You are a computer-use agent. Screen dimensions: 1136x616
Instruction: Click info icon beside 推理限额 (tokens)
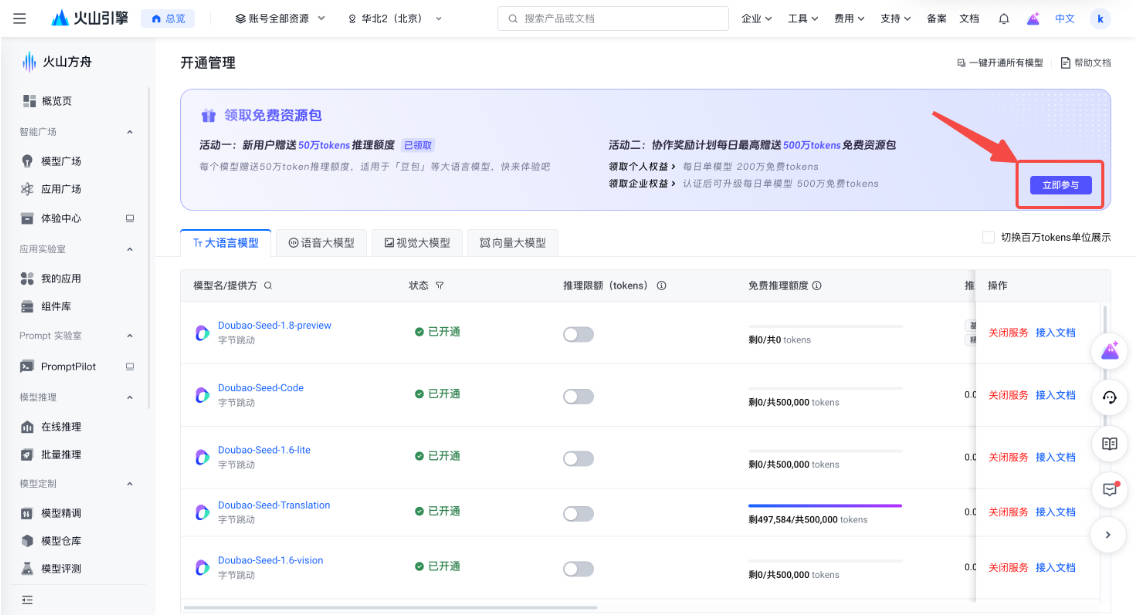661,286
